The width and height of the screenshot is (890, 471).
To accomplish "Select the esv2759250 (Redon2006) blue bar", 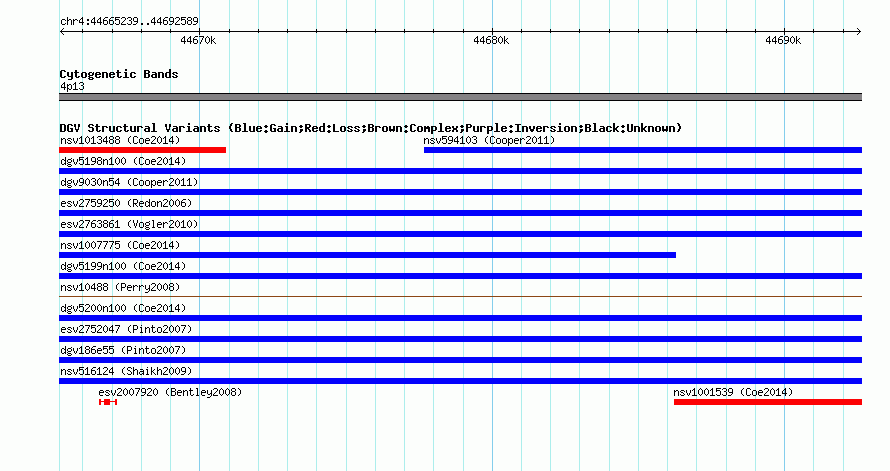I will click(460, 213).
